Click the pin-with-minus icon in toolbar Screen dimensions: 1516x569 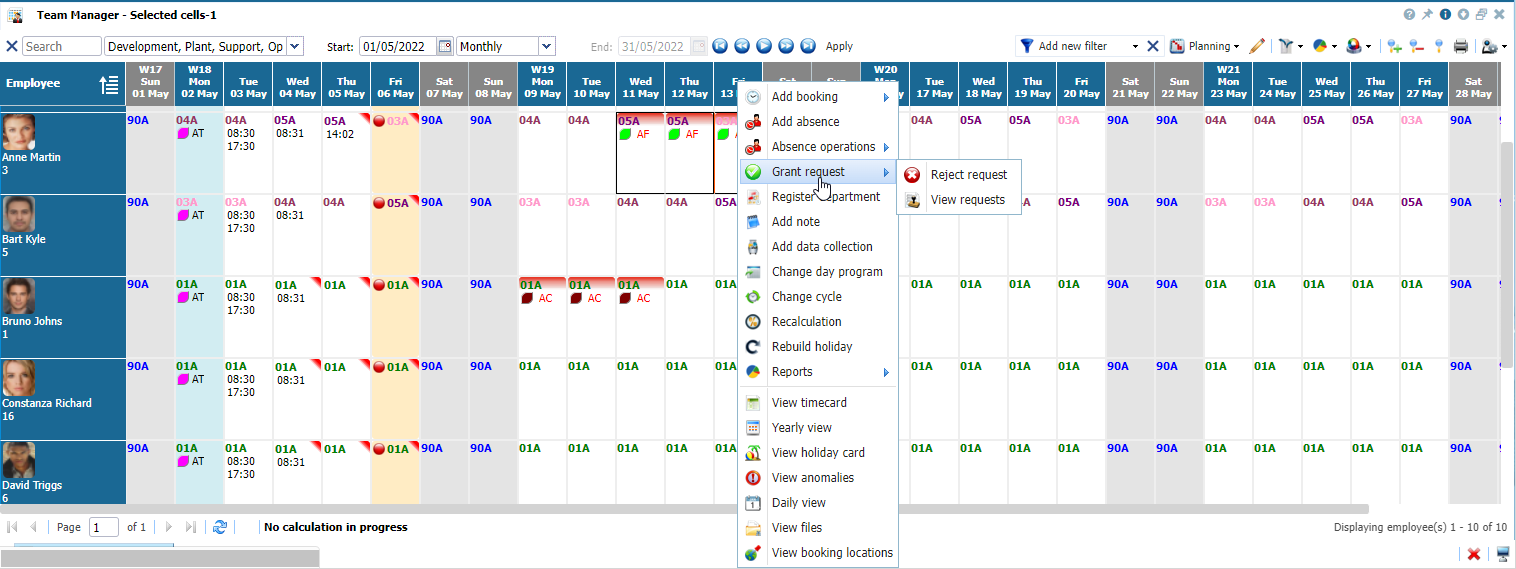tap(1416, 46)
